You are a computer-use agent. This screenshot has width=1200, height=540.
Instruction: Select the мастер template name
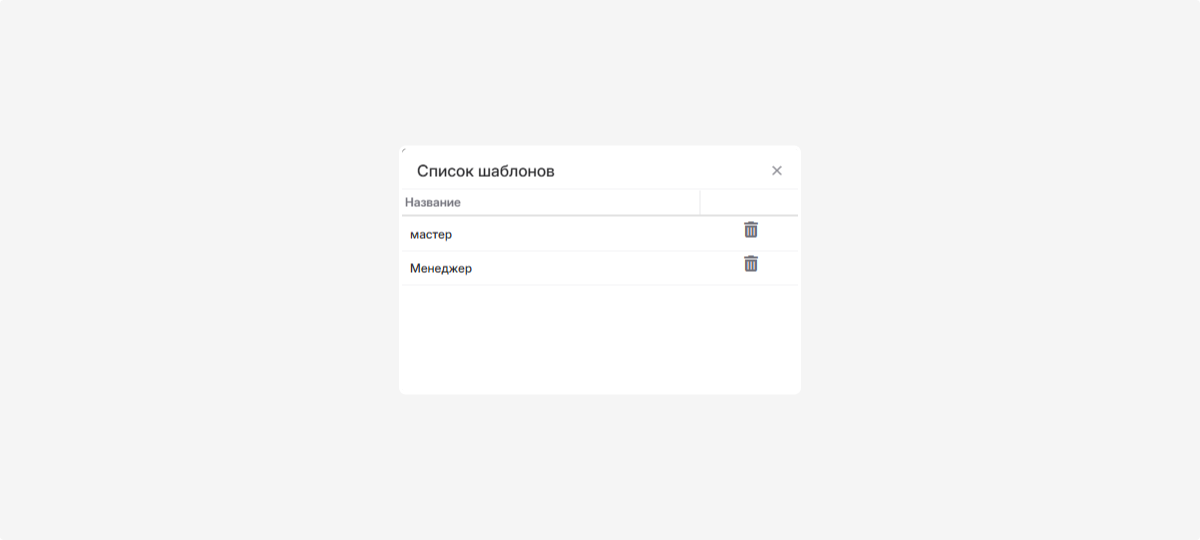[x=431, y=234]
